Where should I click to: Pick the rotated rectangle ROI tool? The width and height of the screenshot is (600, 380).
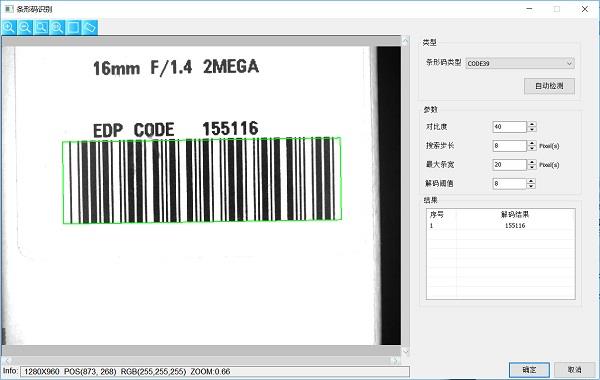tap(90, 28)
